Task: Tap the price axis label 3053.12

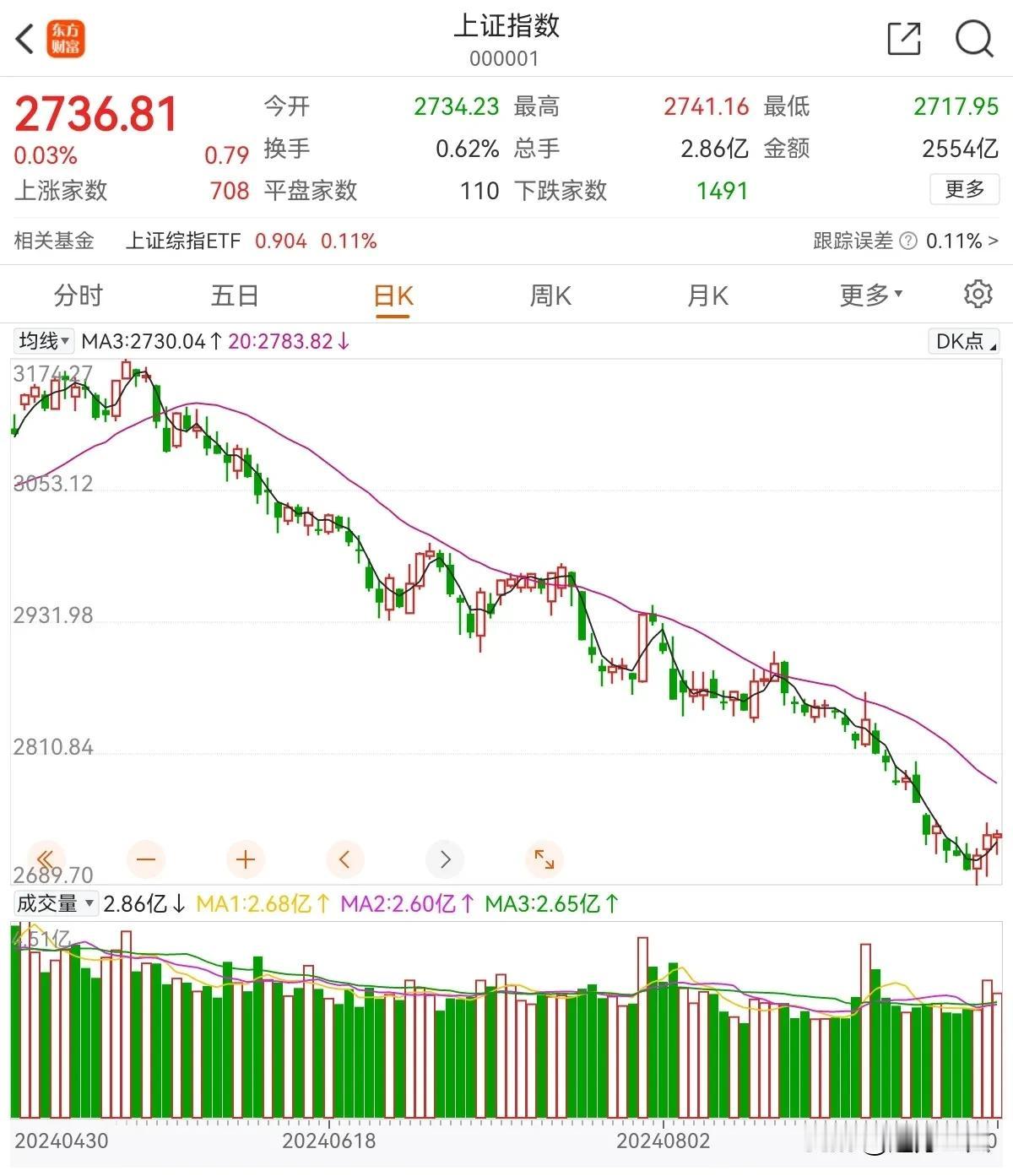Action: pos(52,483)
